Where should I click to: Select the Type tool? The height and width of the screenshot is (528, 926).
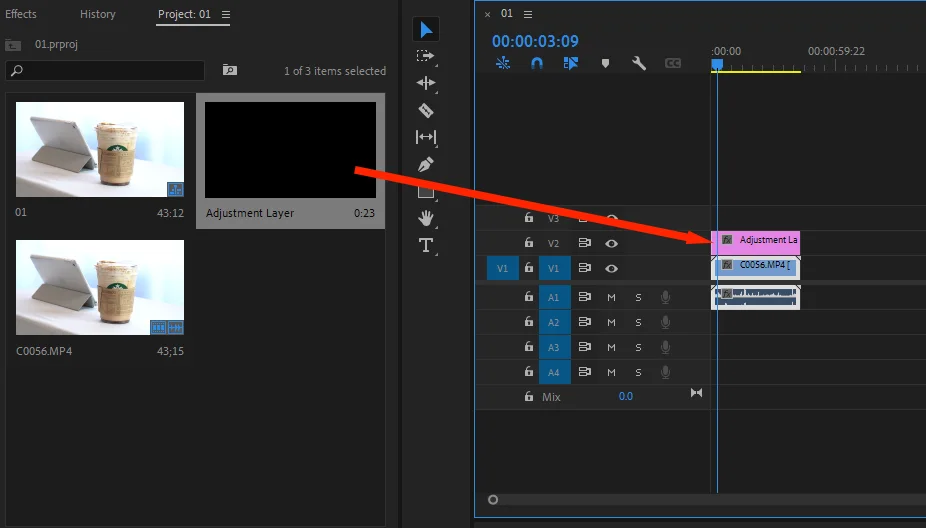click(x=426, y=245)
